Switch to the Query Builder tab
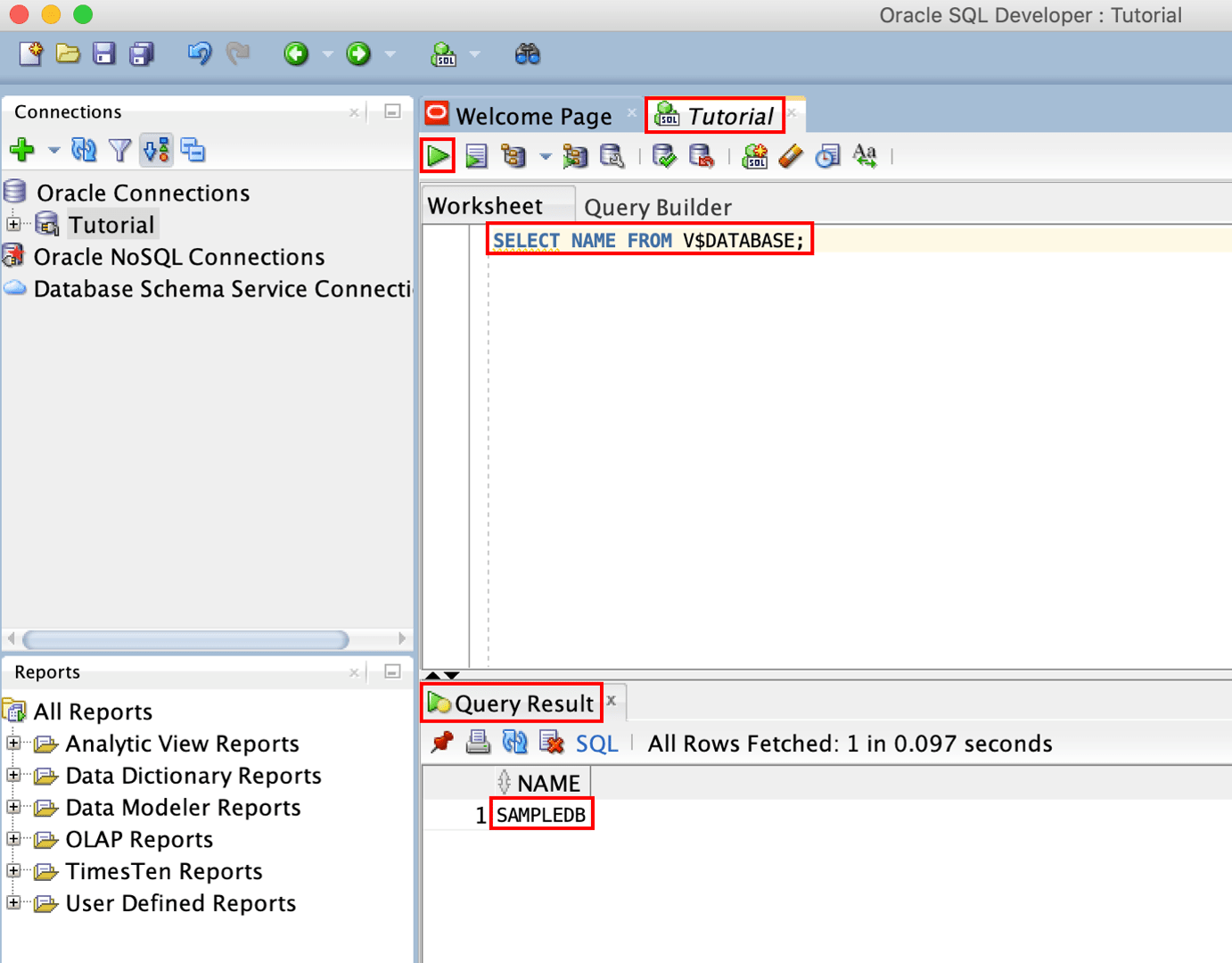This screenshot has width=1232, height=963. (x=657, y=206)
